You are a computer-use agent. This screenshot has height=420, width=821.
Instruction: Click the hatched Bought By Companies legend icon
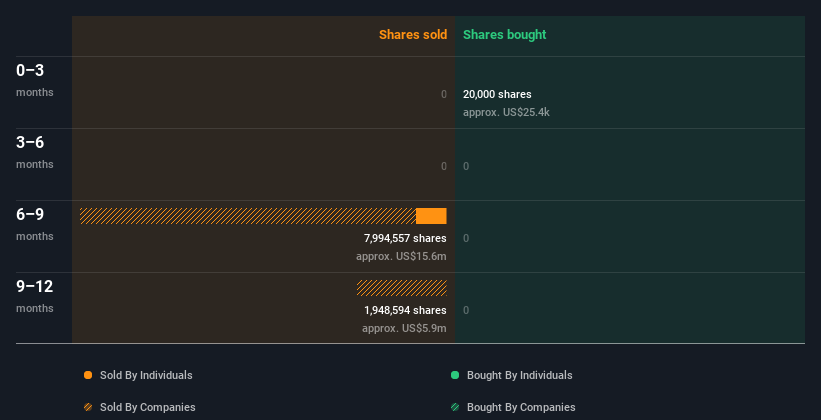(455, 407)
